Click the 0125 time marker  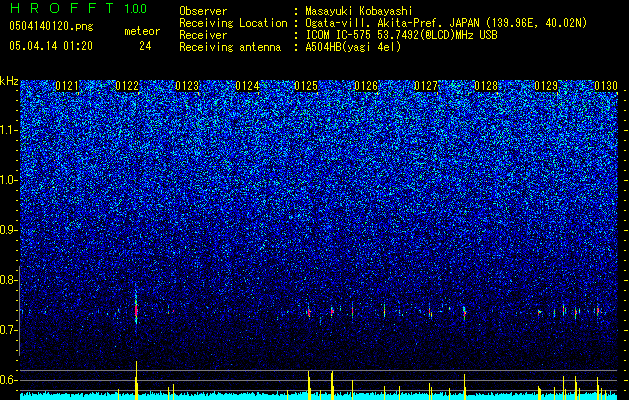tap(306, 86)
